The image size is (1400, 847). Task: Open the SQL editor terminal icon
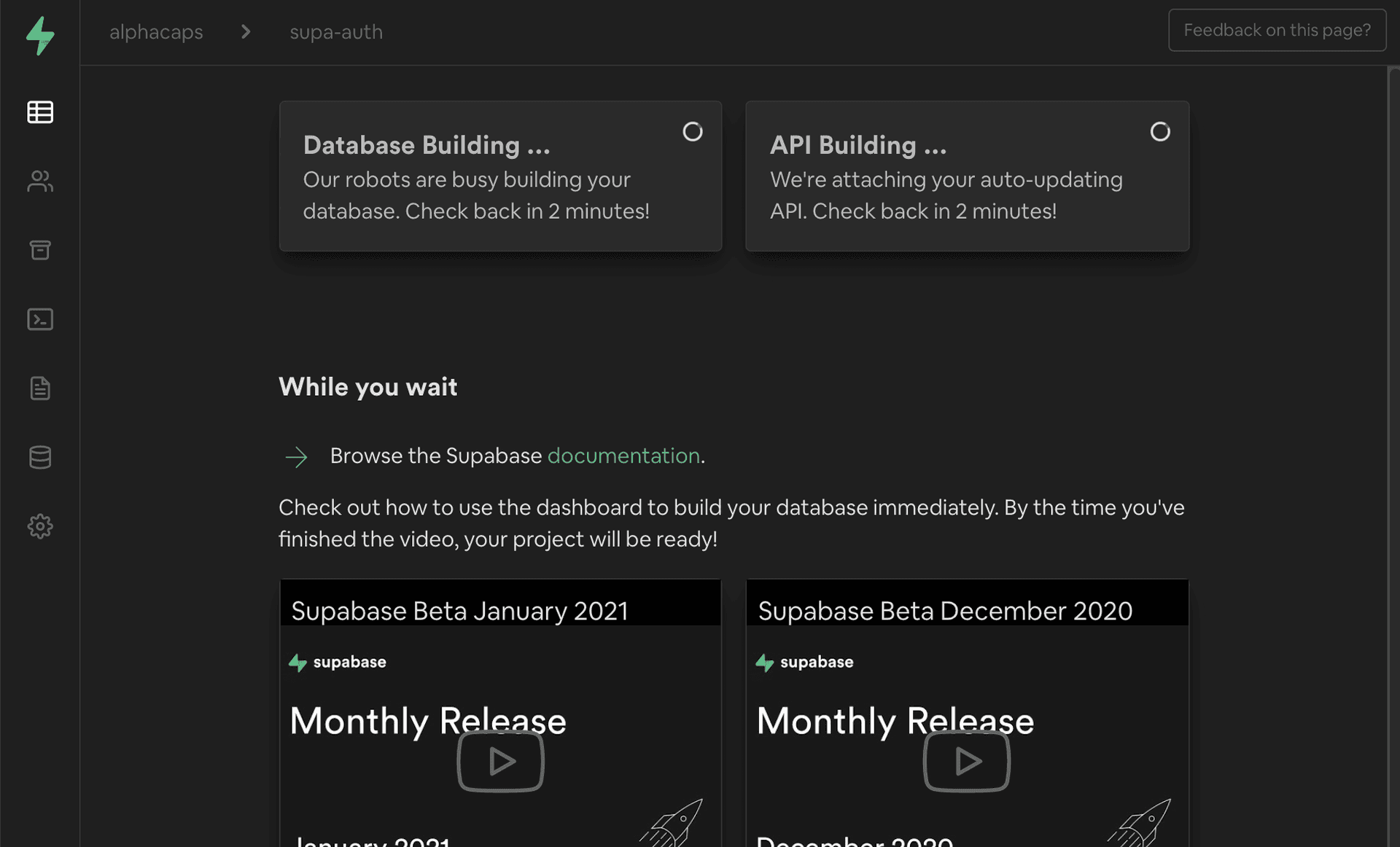click(40, 319)
